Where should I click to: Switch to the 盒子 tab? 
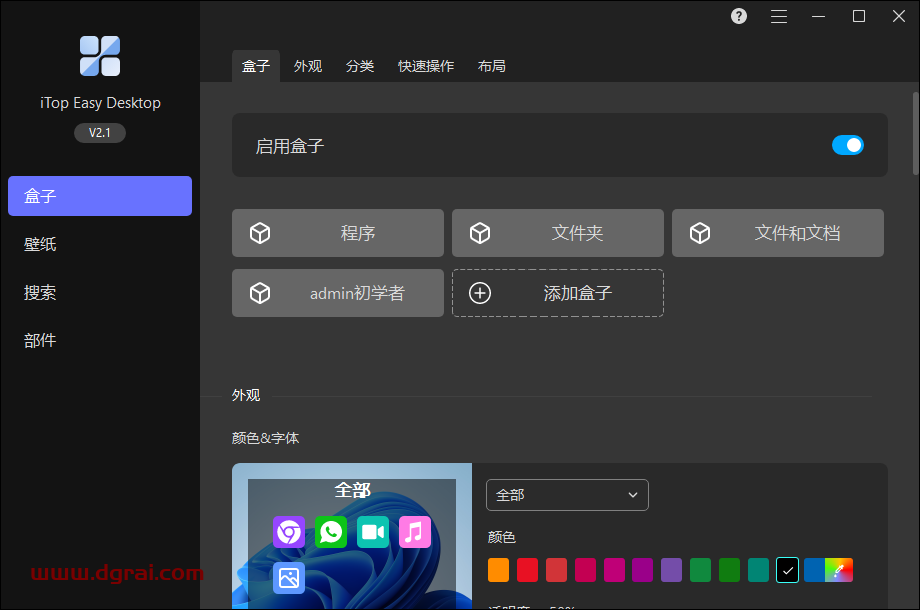click(256, 66)
